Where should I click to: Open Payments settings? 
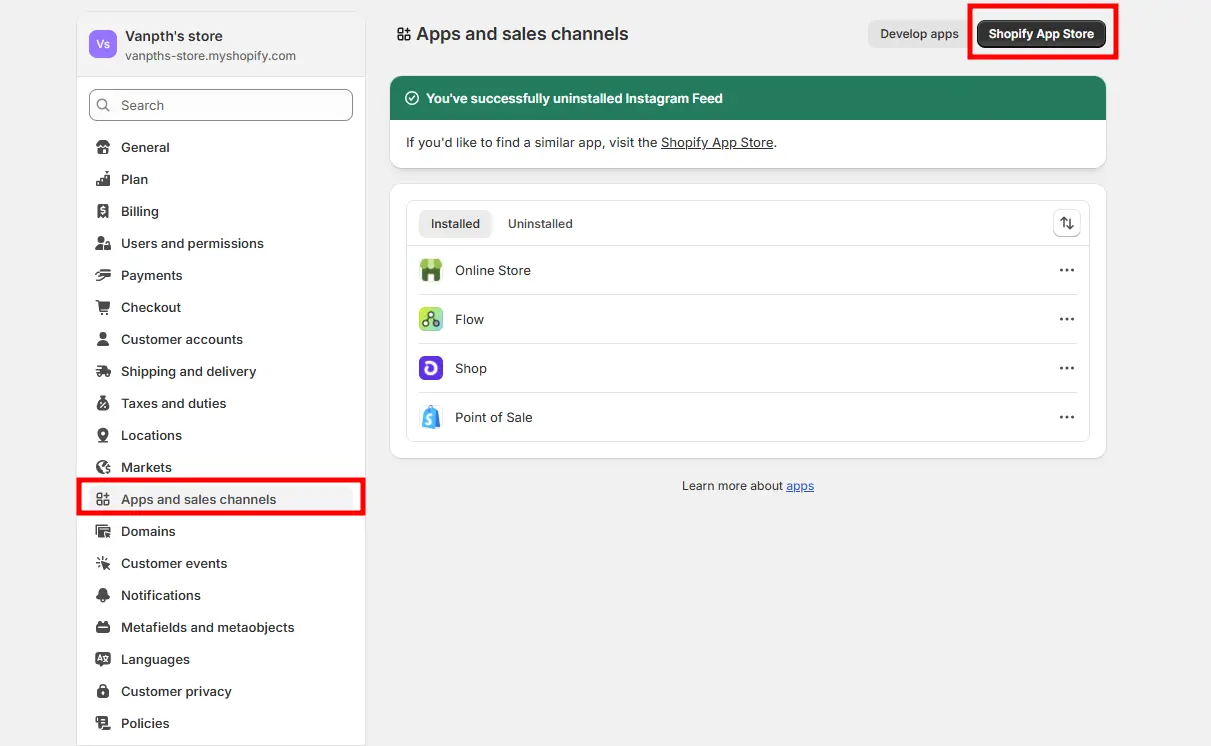click(221, 275)
